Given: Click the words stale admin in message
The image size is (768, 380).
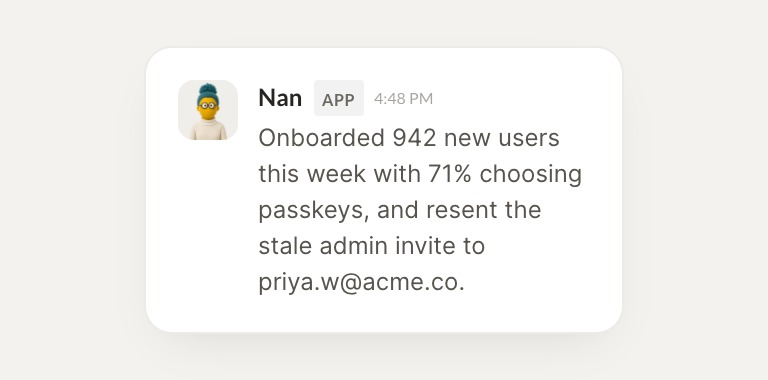Looking at the screenshot, I should tap(323, 246).
